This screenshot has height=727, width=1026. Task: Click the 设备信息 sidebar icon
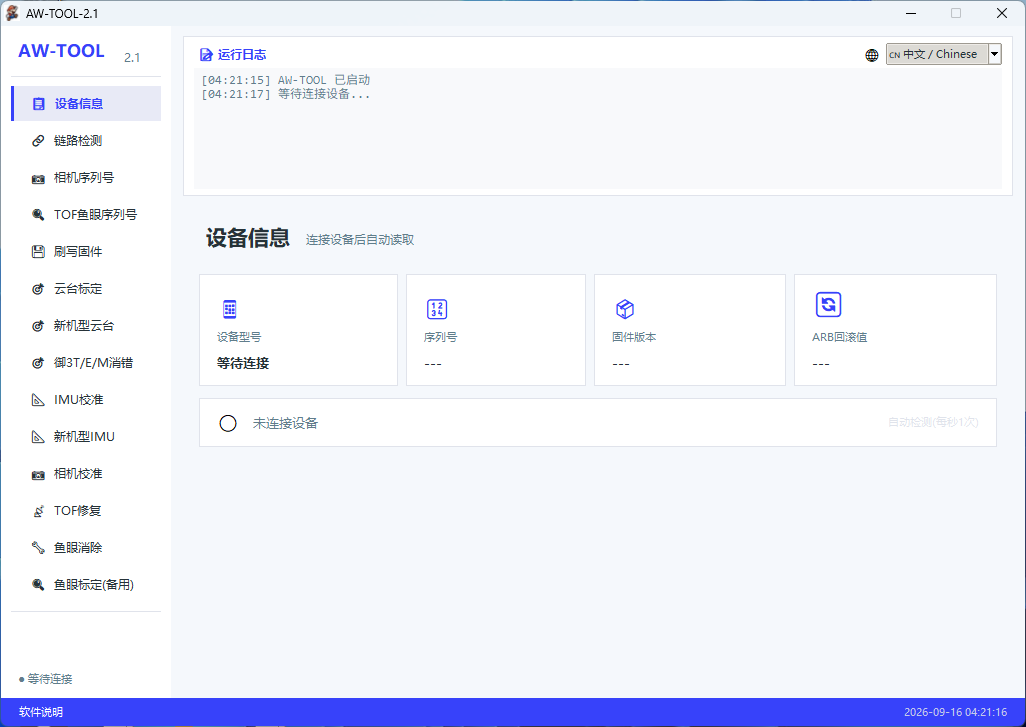coord(39,104)
